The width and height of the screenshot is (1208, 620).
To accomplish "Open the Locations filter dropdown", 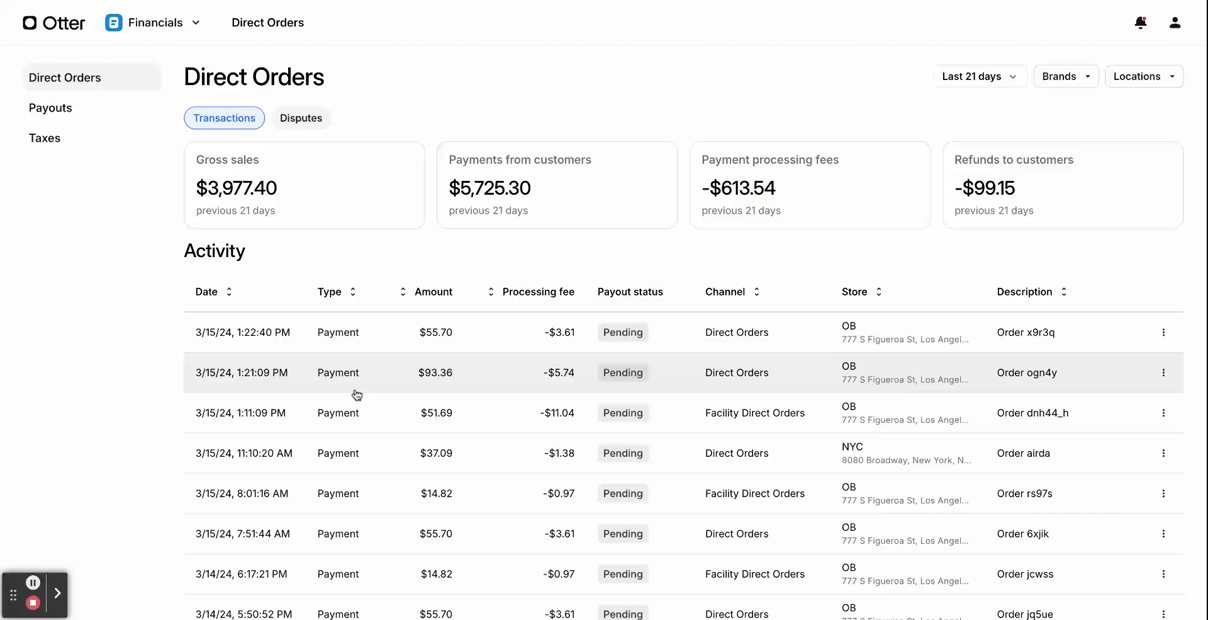I will click(x=1143, y=76).
